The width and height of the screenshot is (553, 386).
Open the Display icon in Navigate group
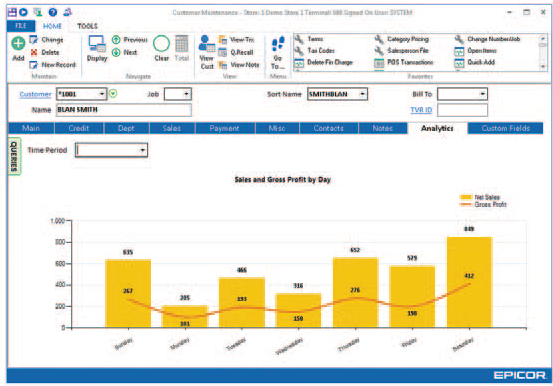point(97,43)
